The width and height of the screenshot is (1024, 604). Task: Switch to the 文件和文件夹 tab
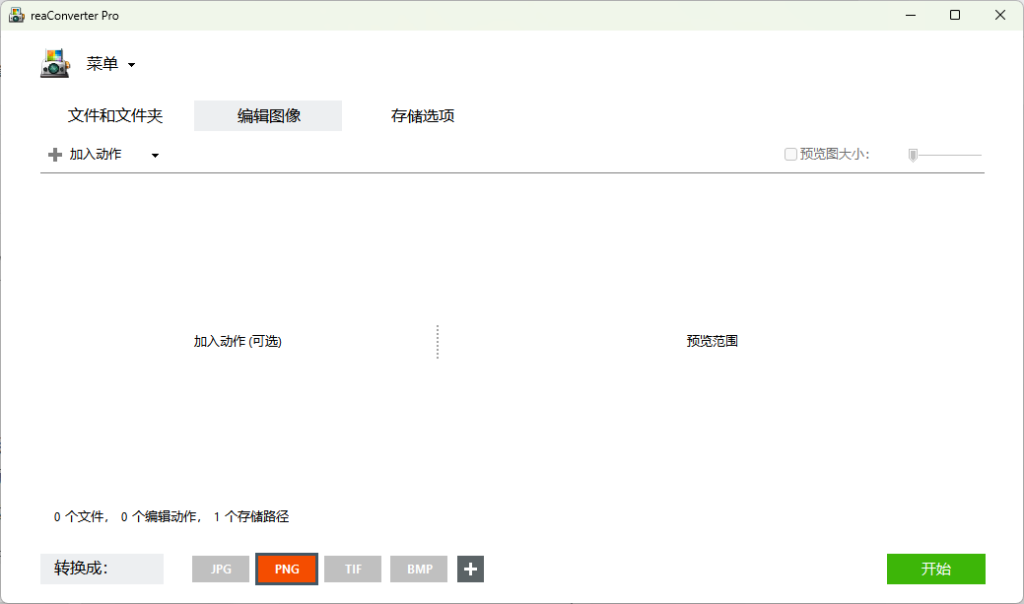115,116
